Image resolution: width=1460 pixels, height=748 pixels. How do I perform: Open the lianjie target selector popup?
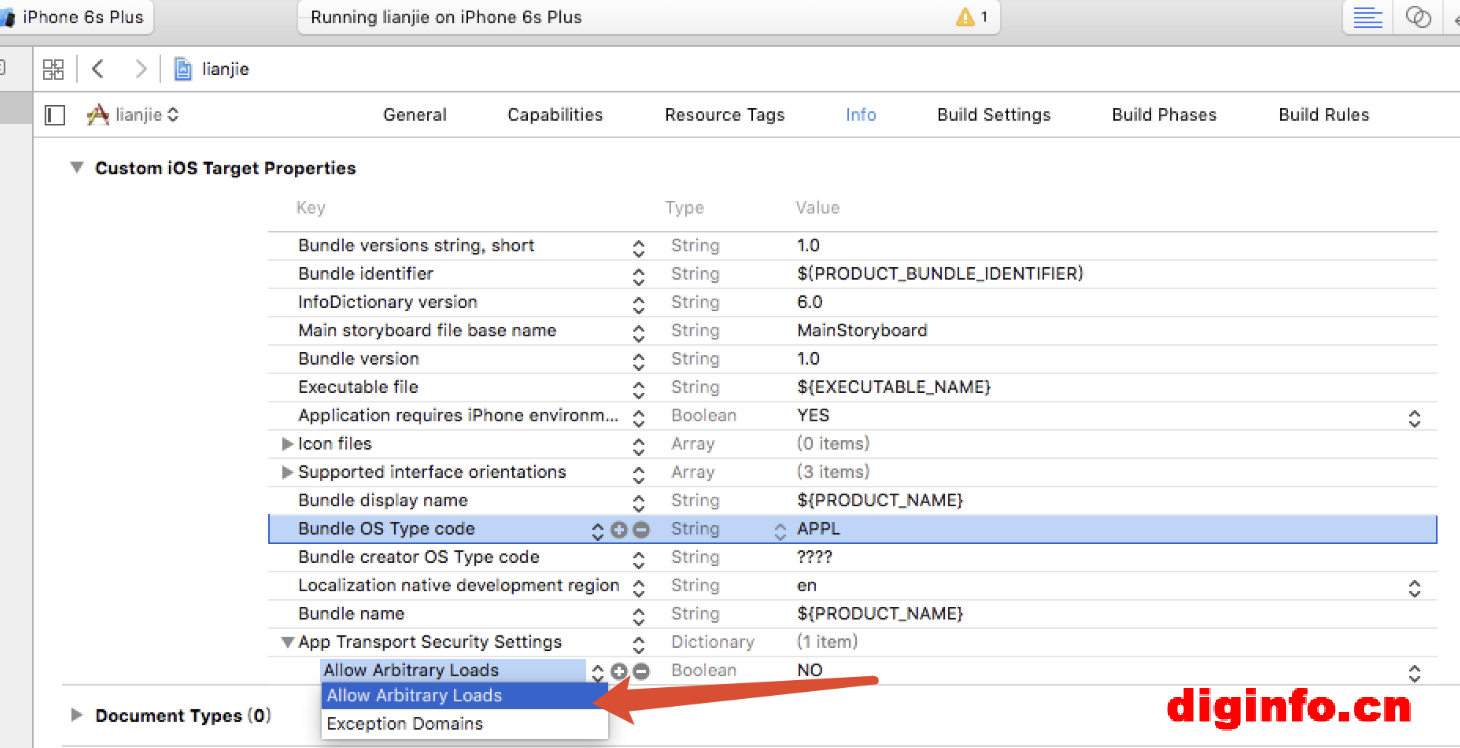[x=134, y=115]
